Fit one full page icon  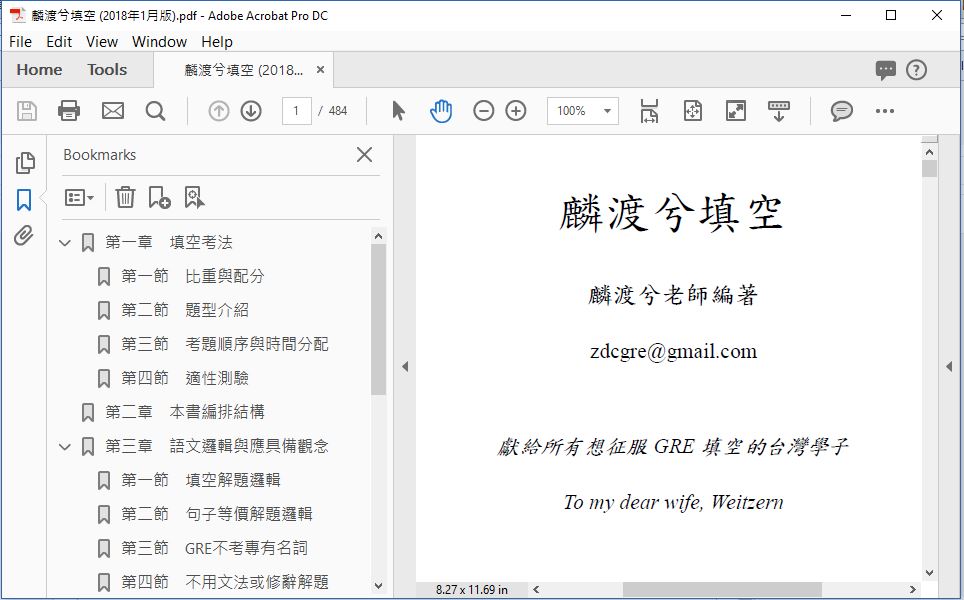[x=693, y=111]
